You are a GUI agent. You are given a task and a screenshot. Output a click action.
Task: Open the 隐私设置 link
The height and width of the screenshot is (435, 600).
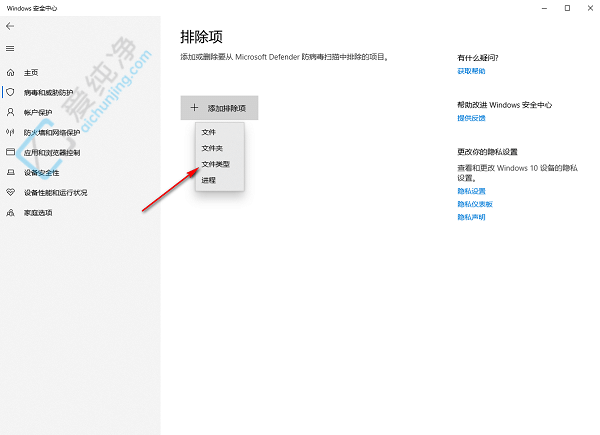pyautogui.click(x=471, y=191)
